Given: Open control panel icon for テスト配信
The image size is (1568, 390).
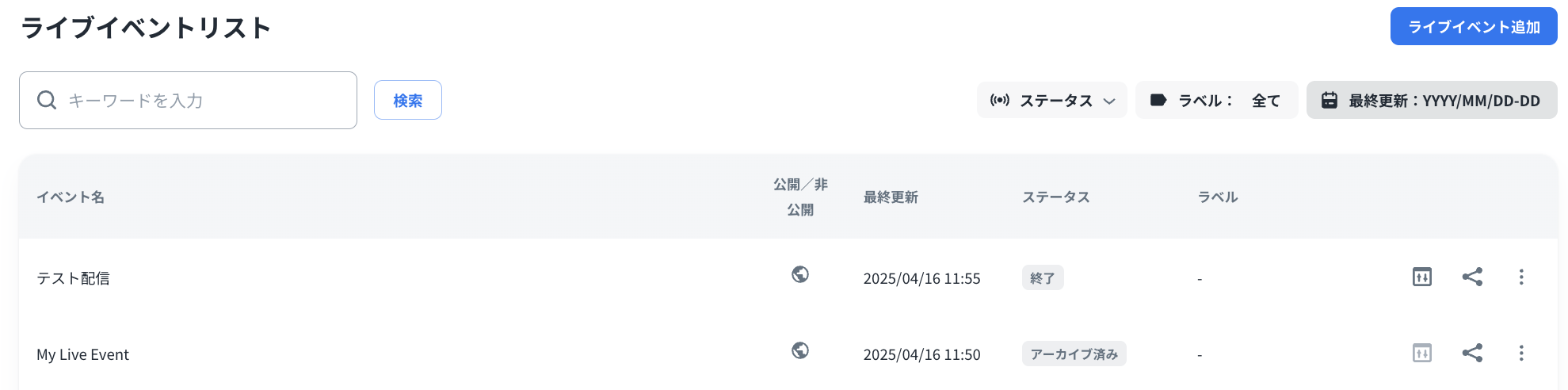Looking at the screenshot, I should pyautogui.click(x=1421, y=277).
